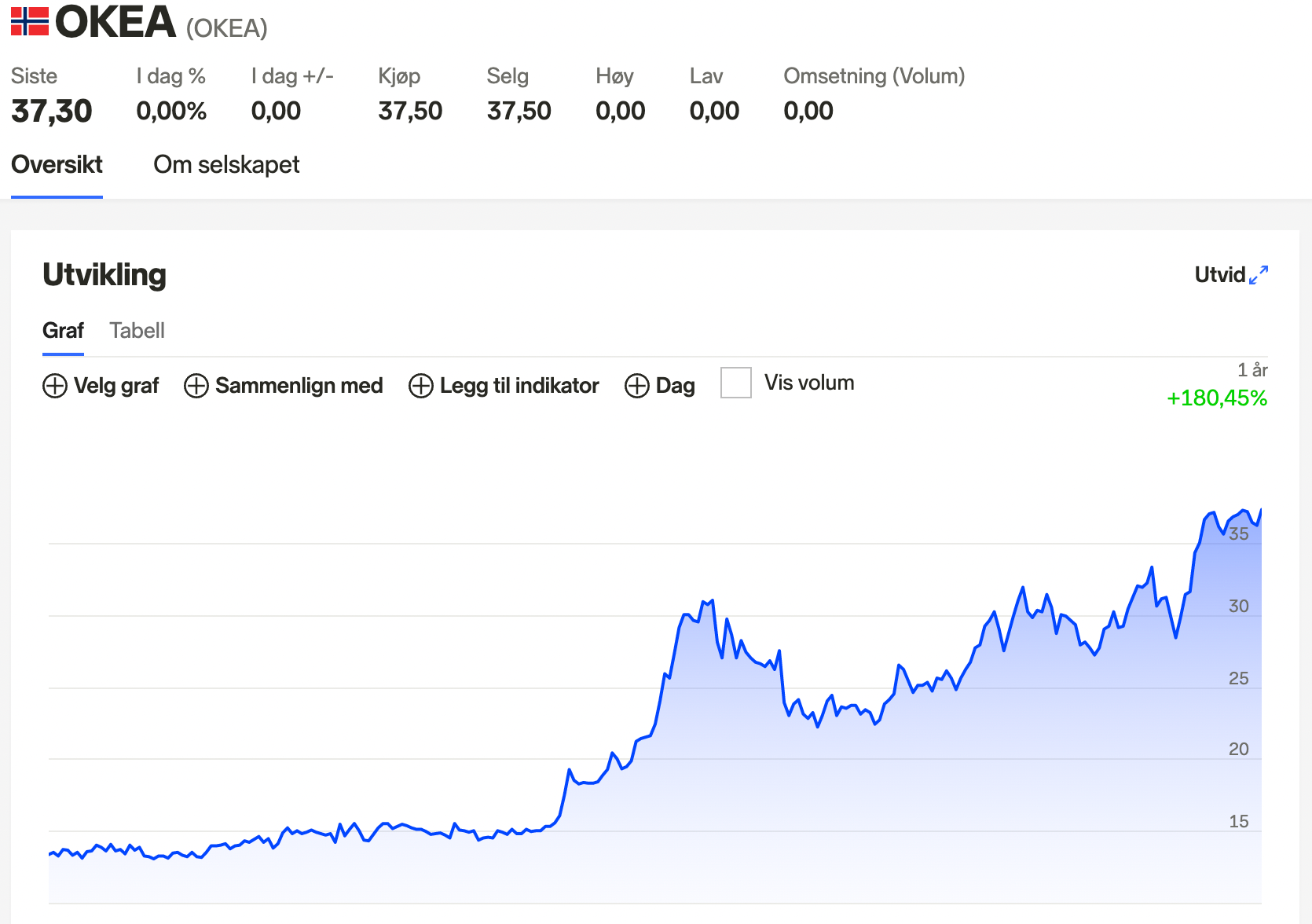Click the Omsetning (Volum) label
This screenshot has height=924, width=1312.
[874, 76]
